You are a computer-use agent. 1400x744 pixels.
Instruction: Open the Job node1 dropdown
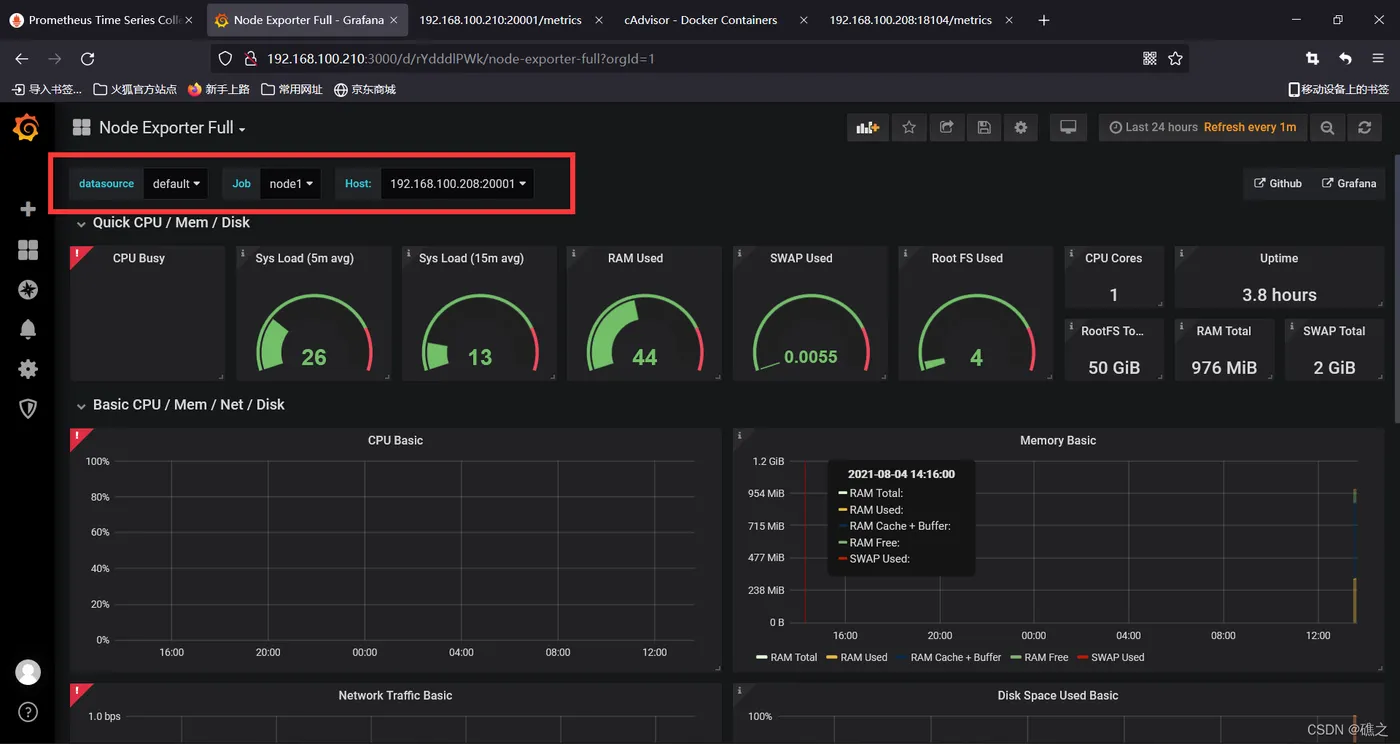pos(291,184)
